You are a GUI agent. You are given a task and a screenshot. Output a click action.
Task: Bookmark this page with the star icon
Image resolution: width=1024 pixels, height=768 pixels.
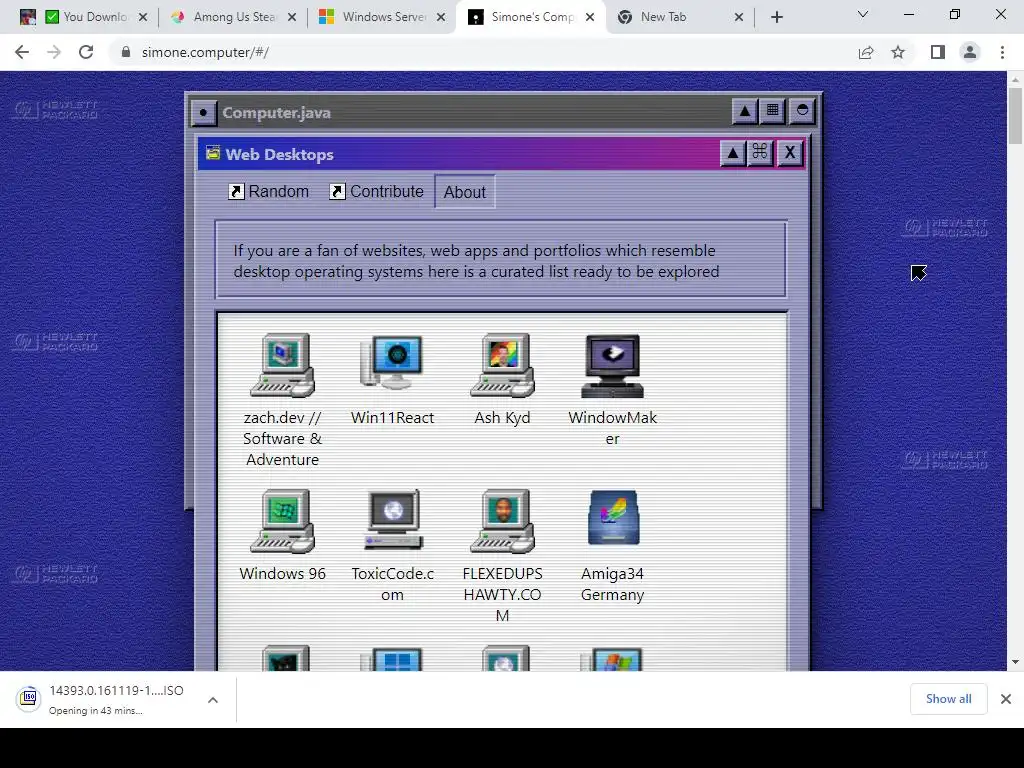point(898,52)
